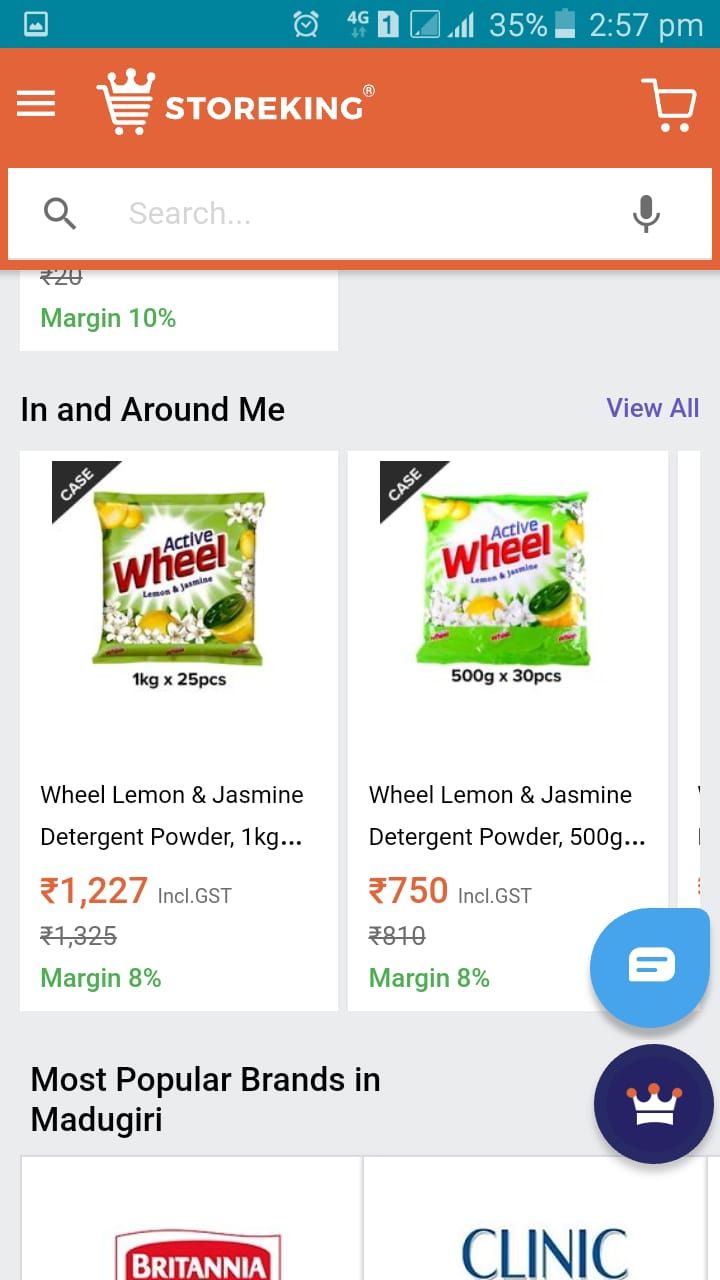Open the shopping cart
720x1280 pixels.
668,104
